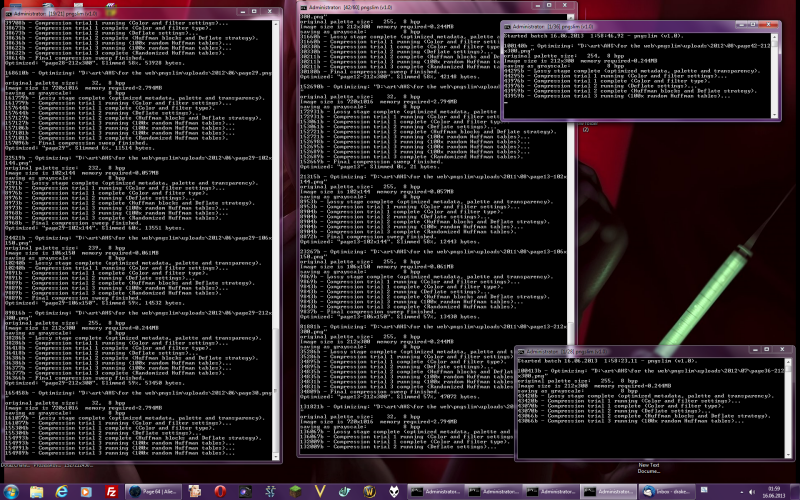Viewport: 800px width, 500px height.
Task: Close the [19/21] pngslim window
Action: pos(270,11)
